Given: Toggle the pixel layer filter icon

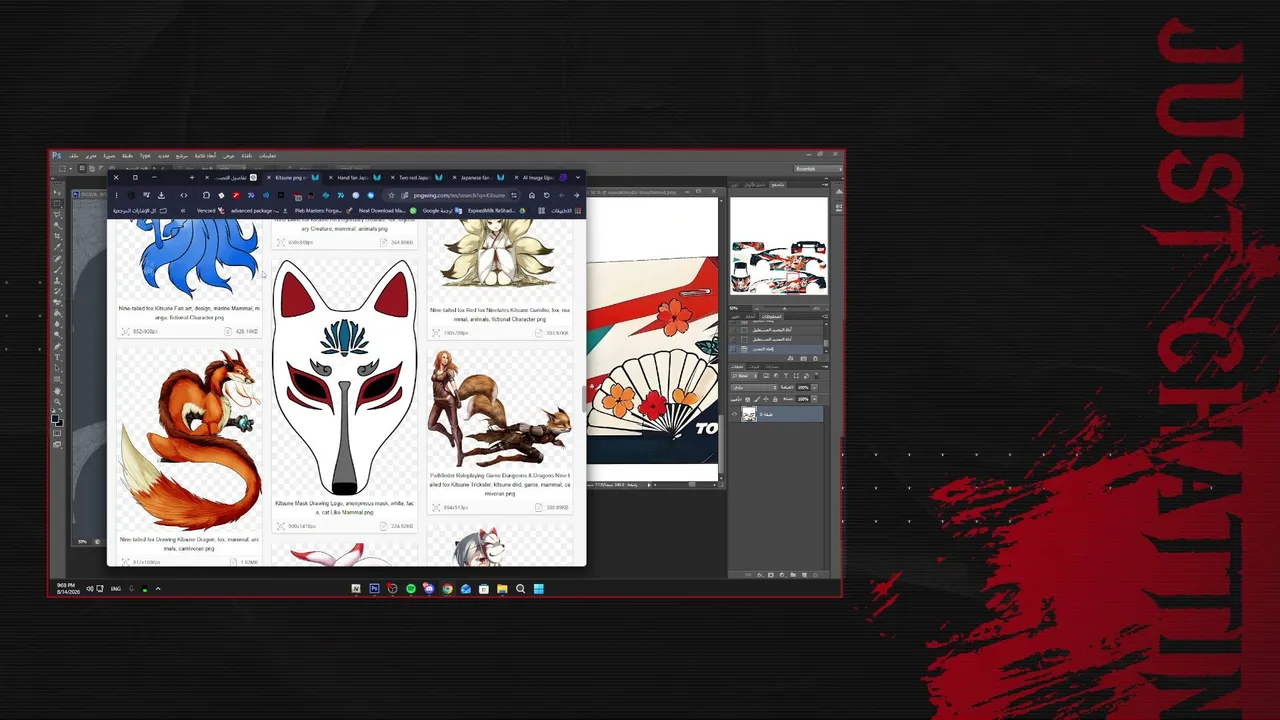Looking at the screenshot, I should [x=768, y=375].
